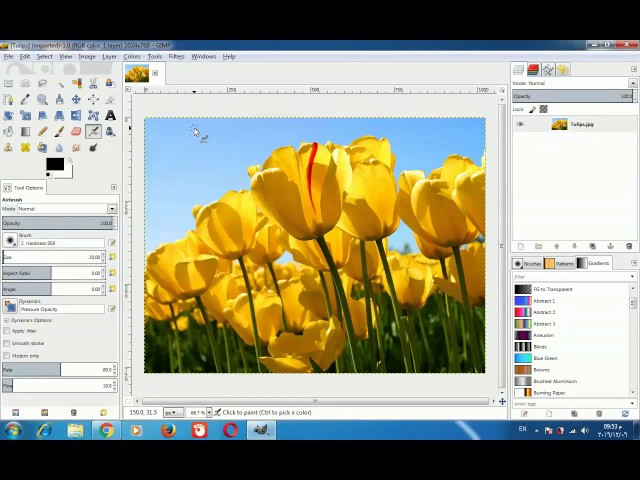640x480 pixels.
Task: Select the Text tool
Action: tap(110, 116)
